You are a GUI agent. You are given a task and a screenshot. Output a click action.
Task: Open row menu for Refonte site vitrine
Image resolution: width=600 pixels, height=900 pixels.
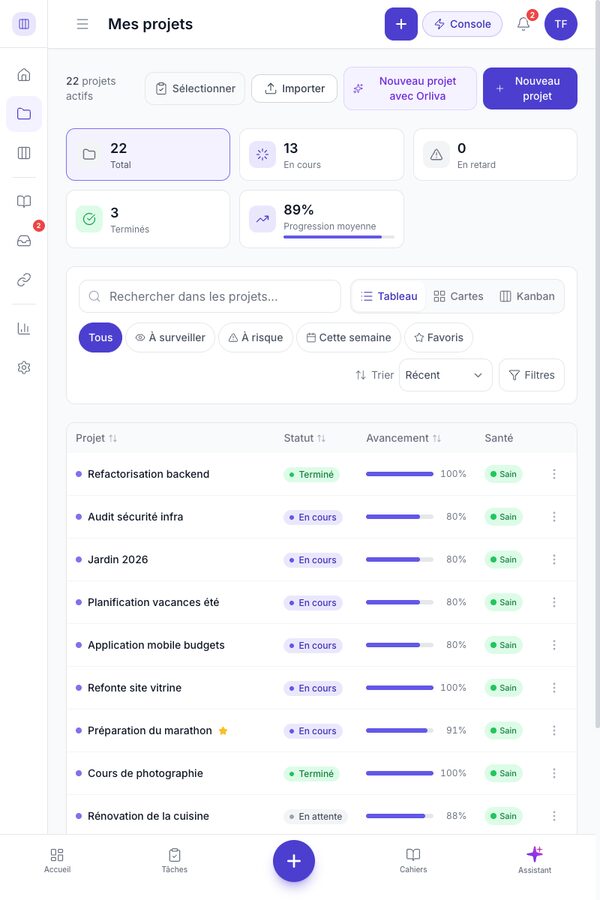pyautogui.click(x=554, y=688)
